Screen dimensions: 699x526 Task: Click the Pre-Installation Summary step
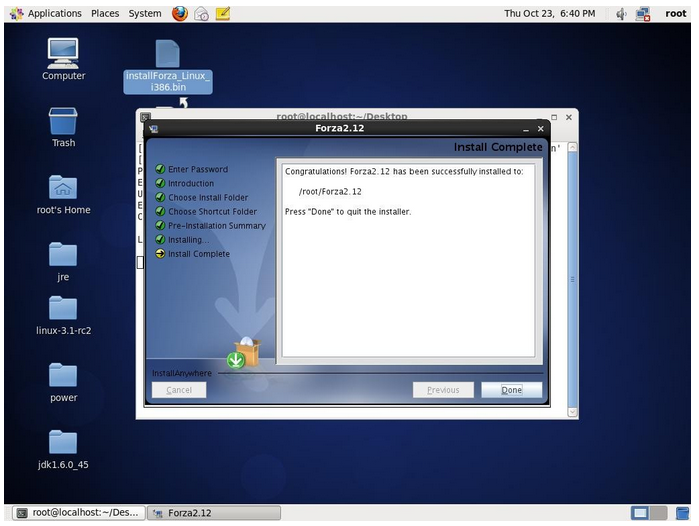coord(217,226)
